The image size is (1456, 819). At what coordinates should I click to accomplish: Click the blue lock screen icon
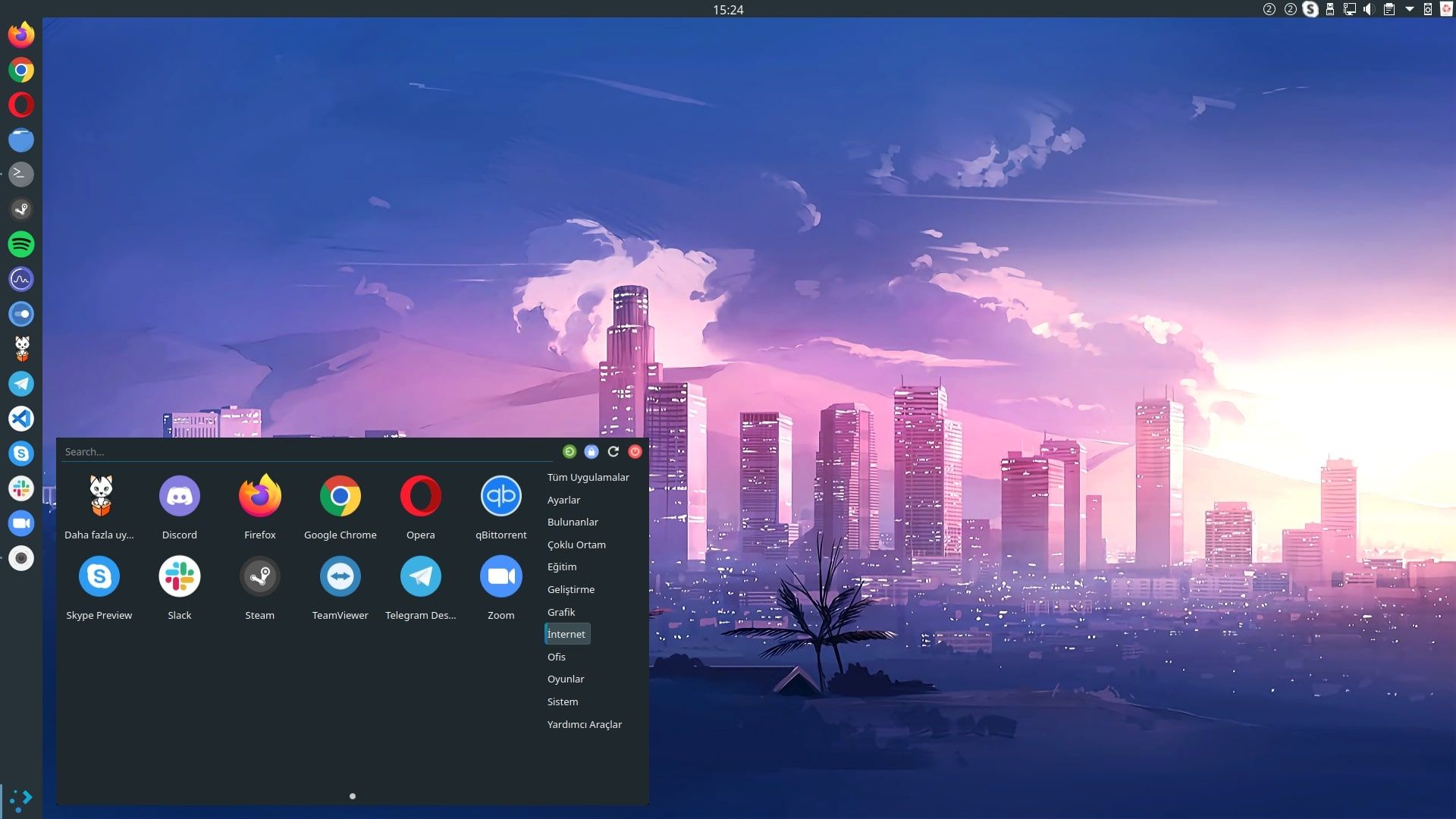click(x=591, y=452)
